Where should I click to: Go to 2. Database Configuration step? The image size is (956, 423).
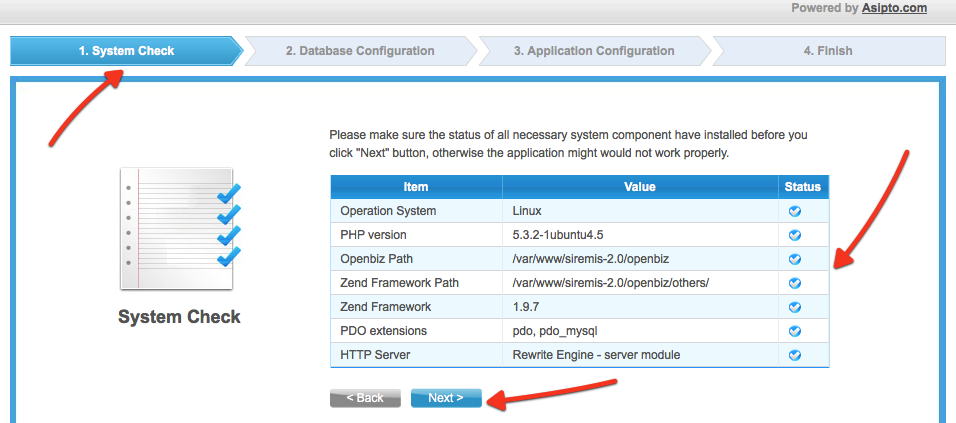360,51
